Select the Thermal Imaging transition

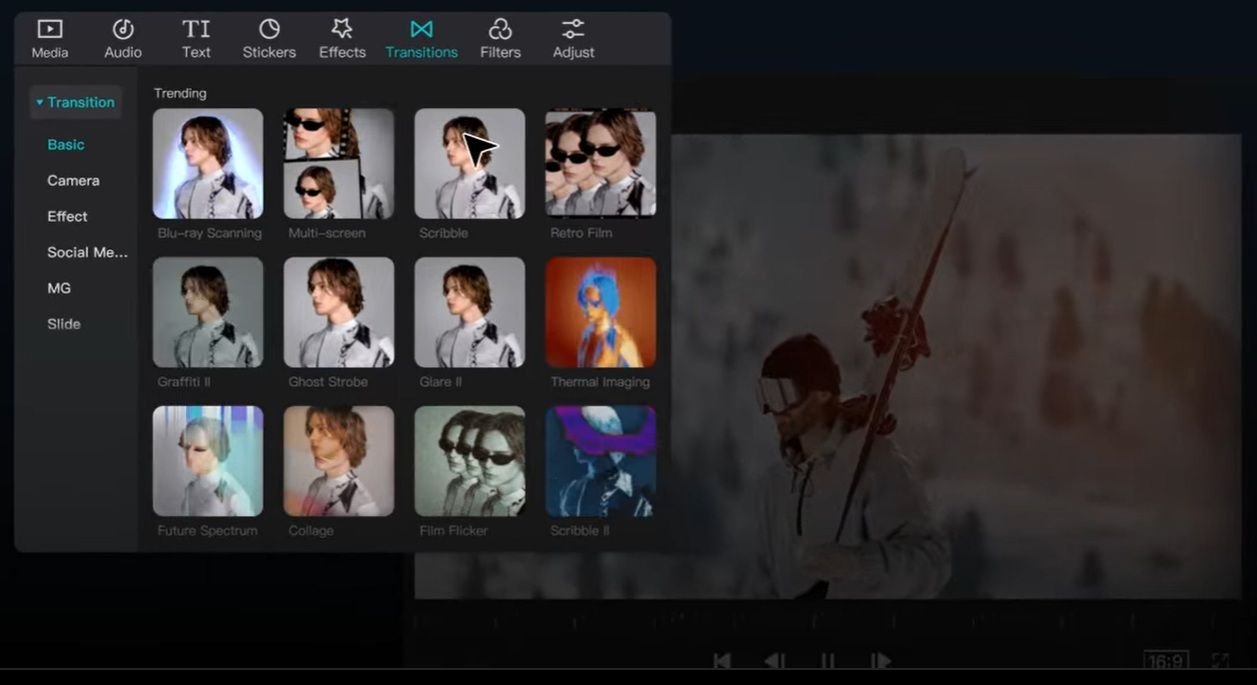click(x=600, y=312)
